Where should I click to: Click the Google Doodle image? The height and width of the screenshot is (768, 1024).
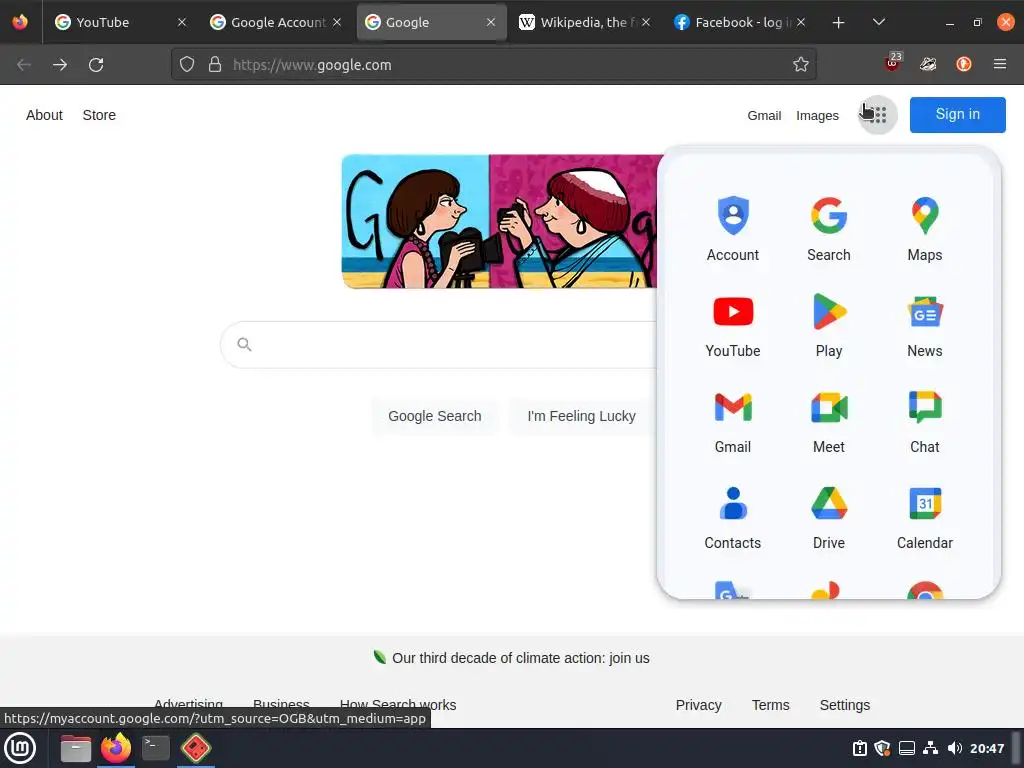coord(500,221)
